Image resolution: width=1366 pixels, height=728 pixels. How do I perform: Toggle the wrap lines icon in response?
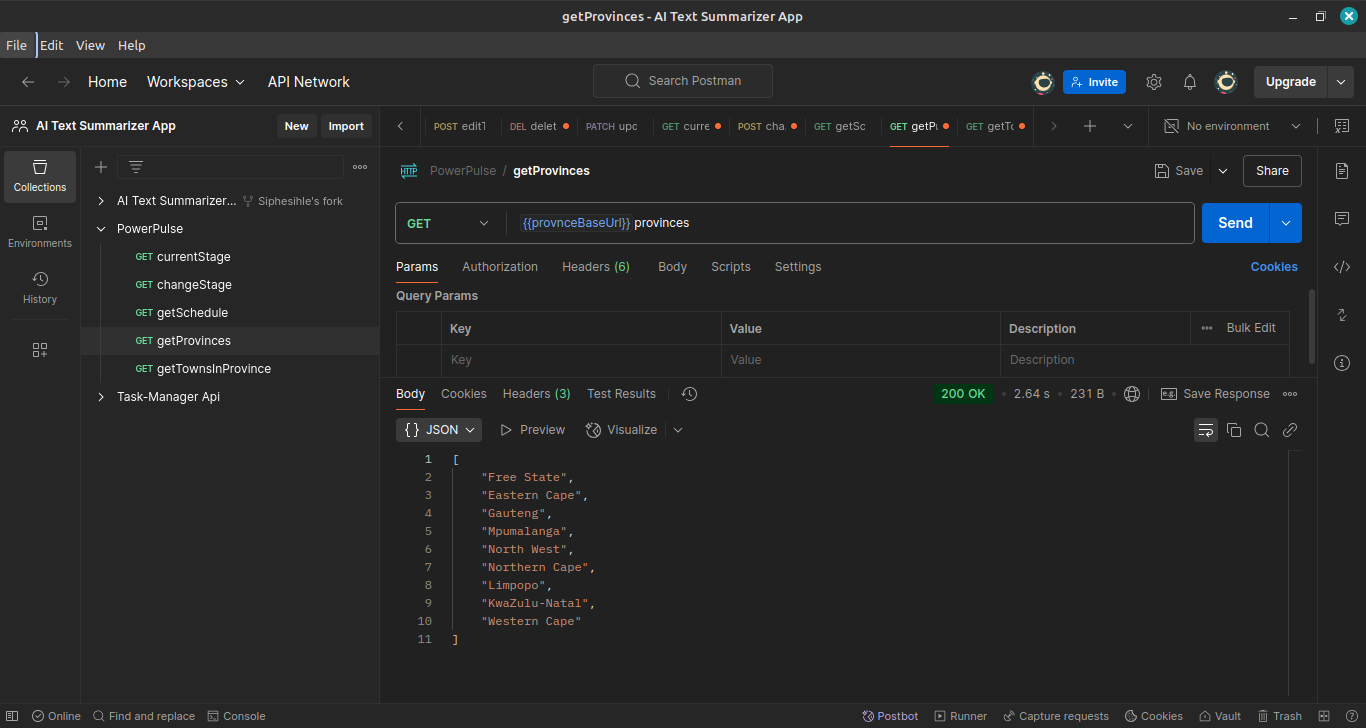pos(1206,430)
